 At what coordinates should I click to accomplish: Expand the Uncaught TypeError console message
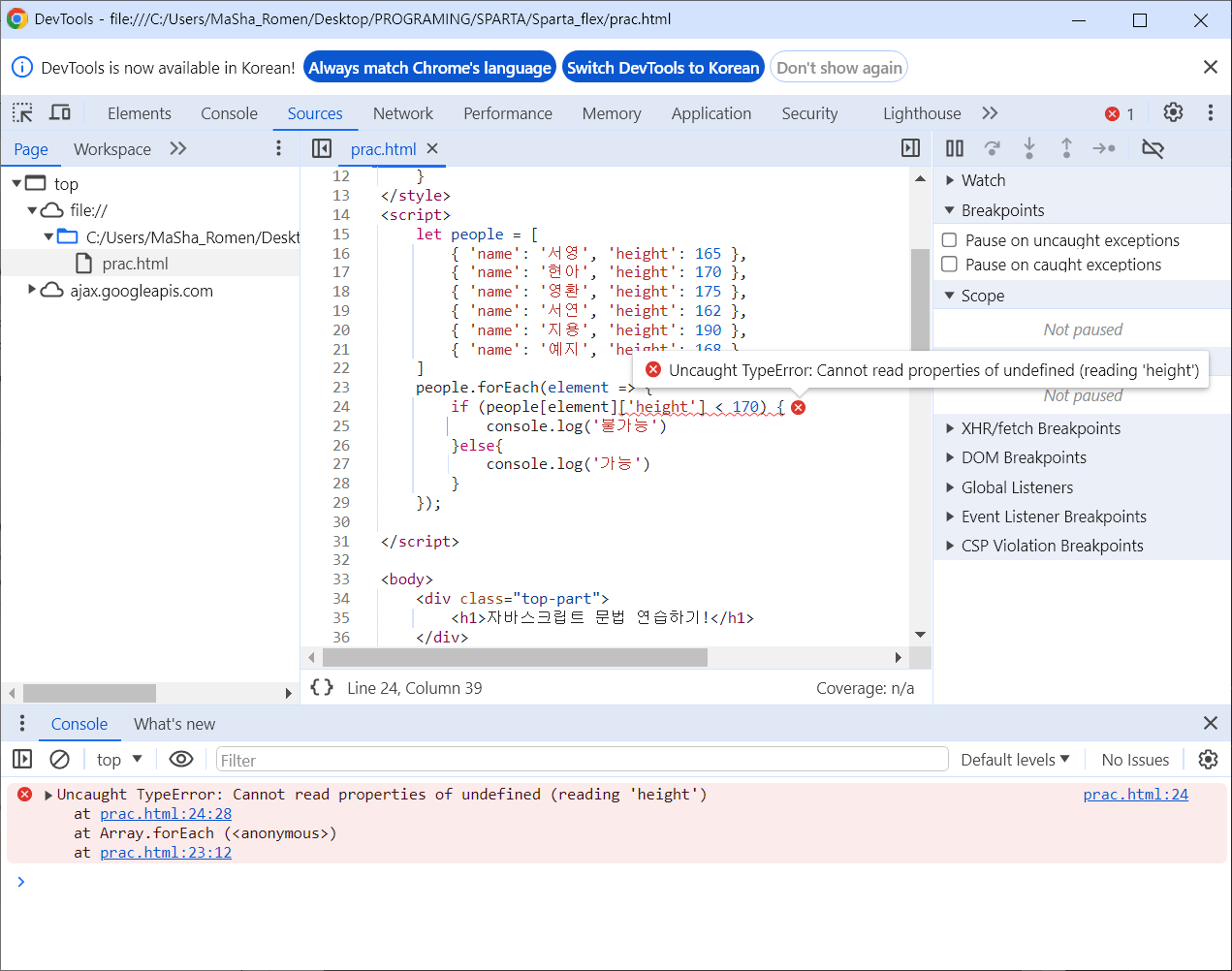[48, 795]
